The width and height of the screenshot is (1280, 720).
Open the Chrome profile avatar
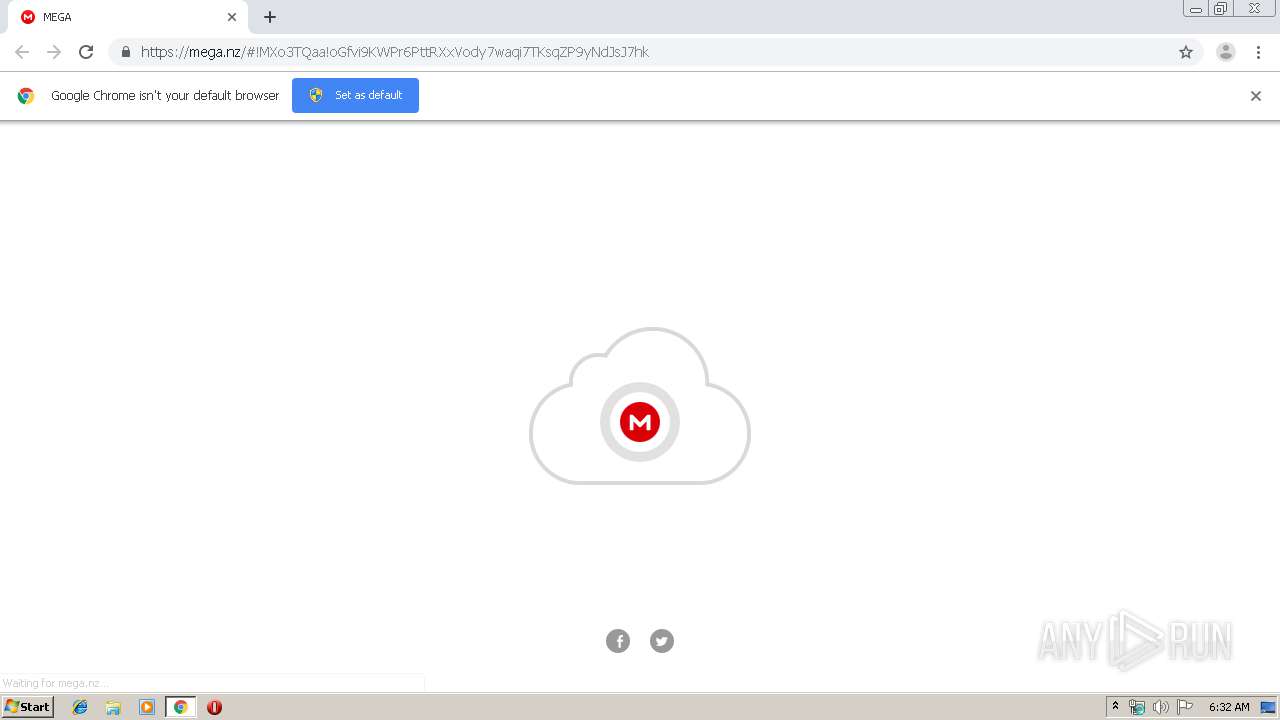pos(1226,52)
